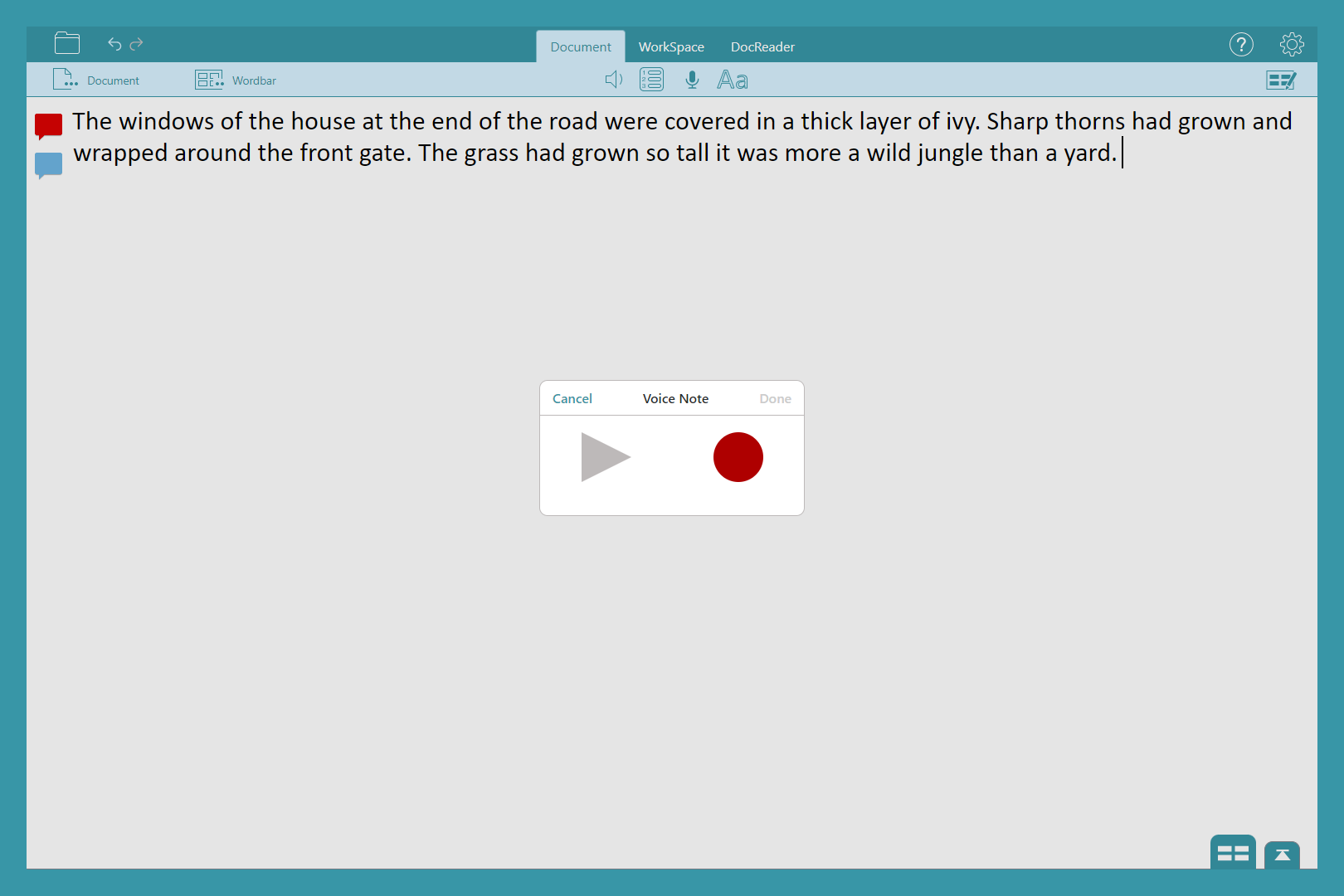
Task: Click the red speech bubble note
Action: (49, 125)
